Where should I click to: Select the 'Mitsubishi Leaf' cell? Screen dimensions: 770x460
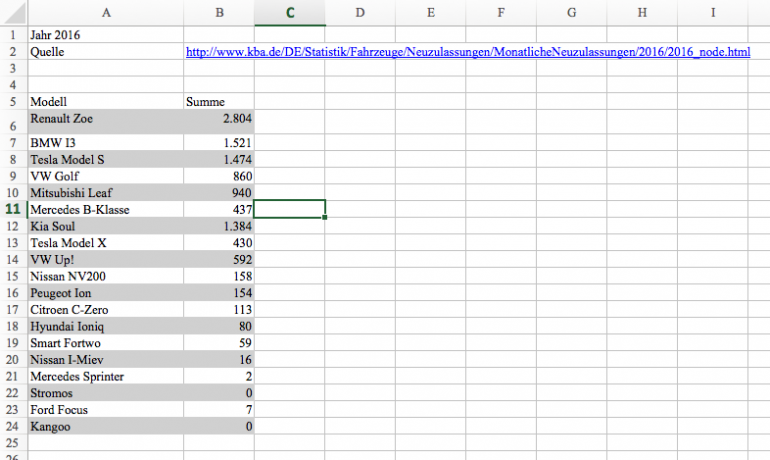pos(106,193)
